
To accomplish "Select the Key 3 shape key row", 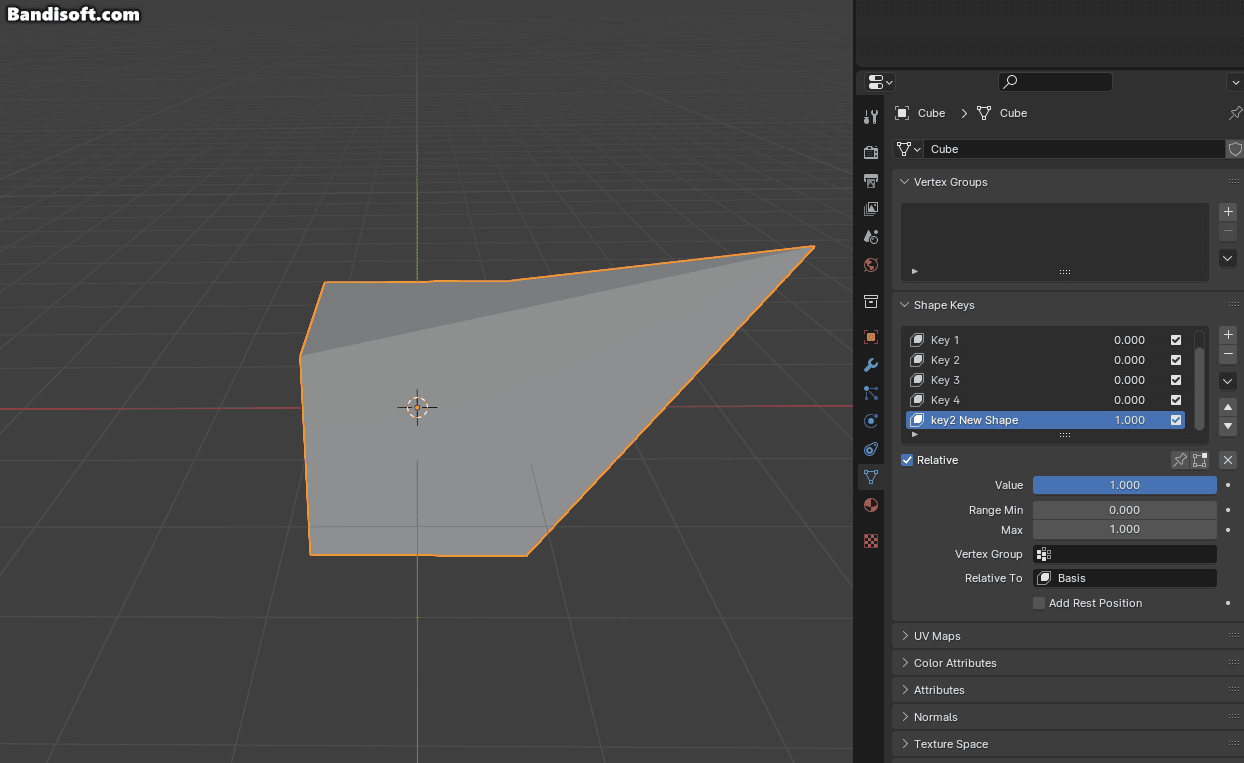I will tap(1045, 380).
